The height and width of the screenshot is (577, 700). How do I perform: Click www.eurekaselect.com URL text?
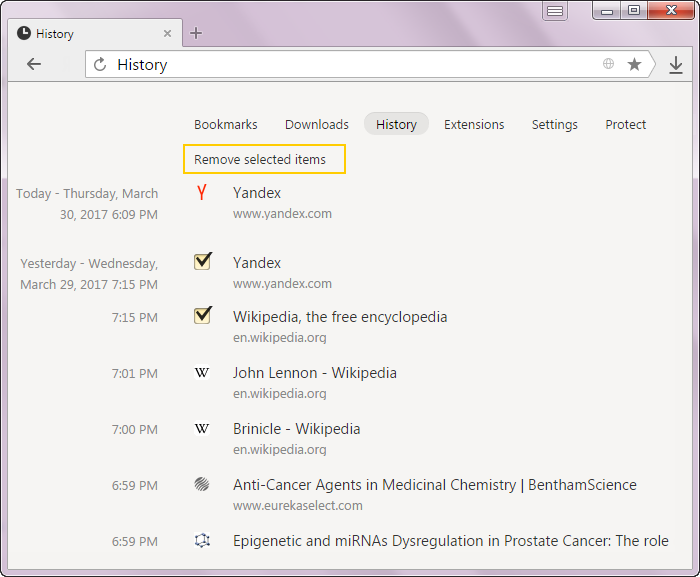[298, 506]
